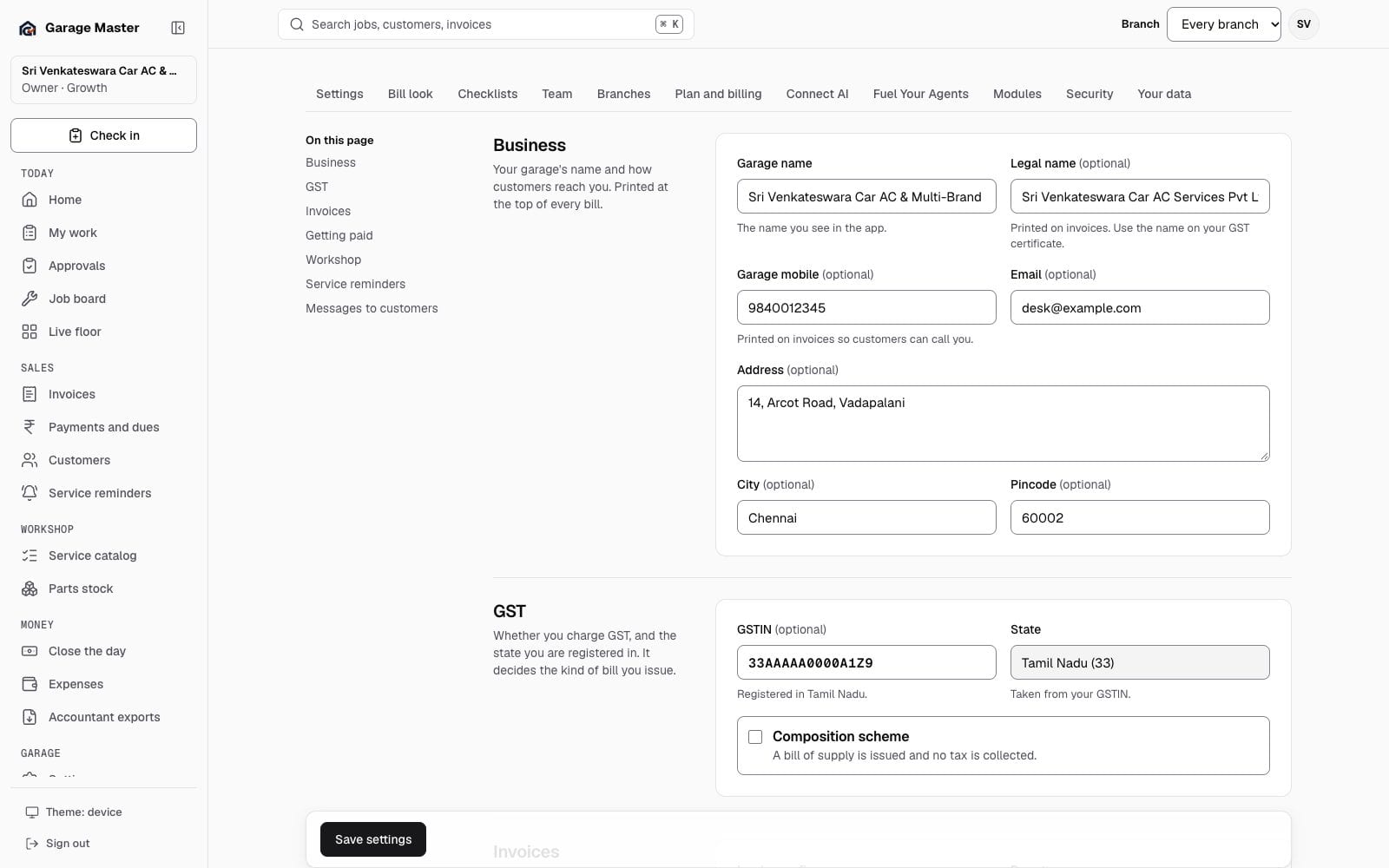This screenshot has width=1389, height=868.
Task: Click the rupee Payments and dues icon
Action: point(30,427)
